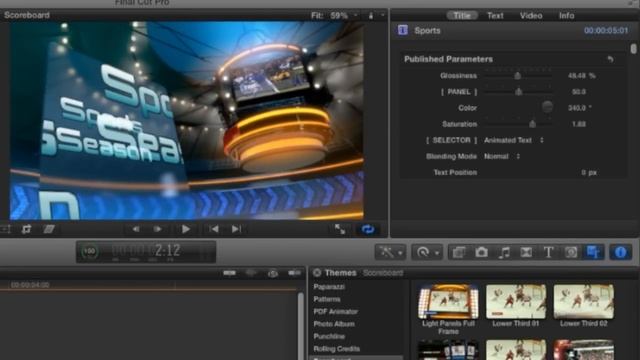
Task: Click the Color angle value 340.0
Action: pyautogui.click(x=580, y=108)
